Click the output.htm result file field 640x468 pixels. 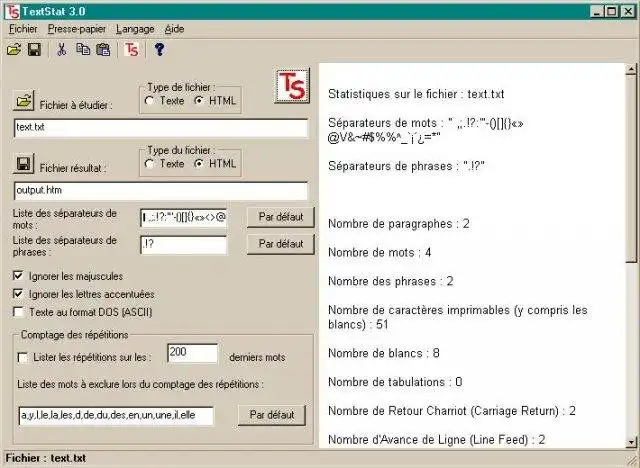point(161,191)
